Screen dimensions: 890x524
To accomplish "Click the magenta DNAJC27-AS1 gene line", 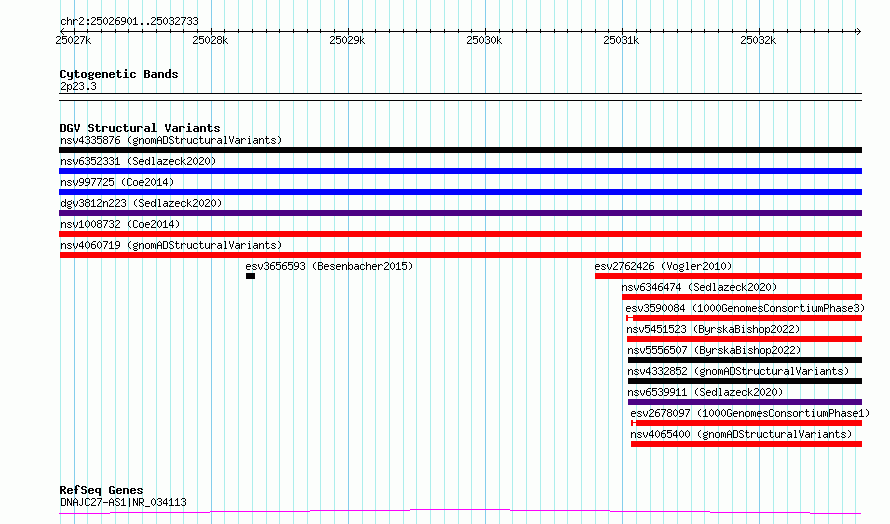I will (x=460, y=512).
